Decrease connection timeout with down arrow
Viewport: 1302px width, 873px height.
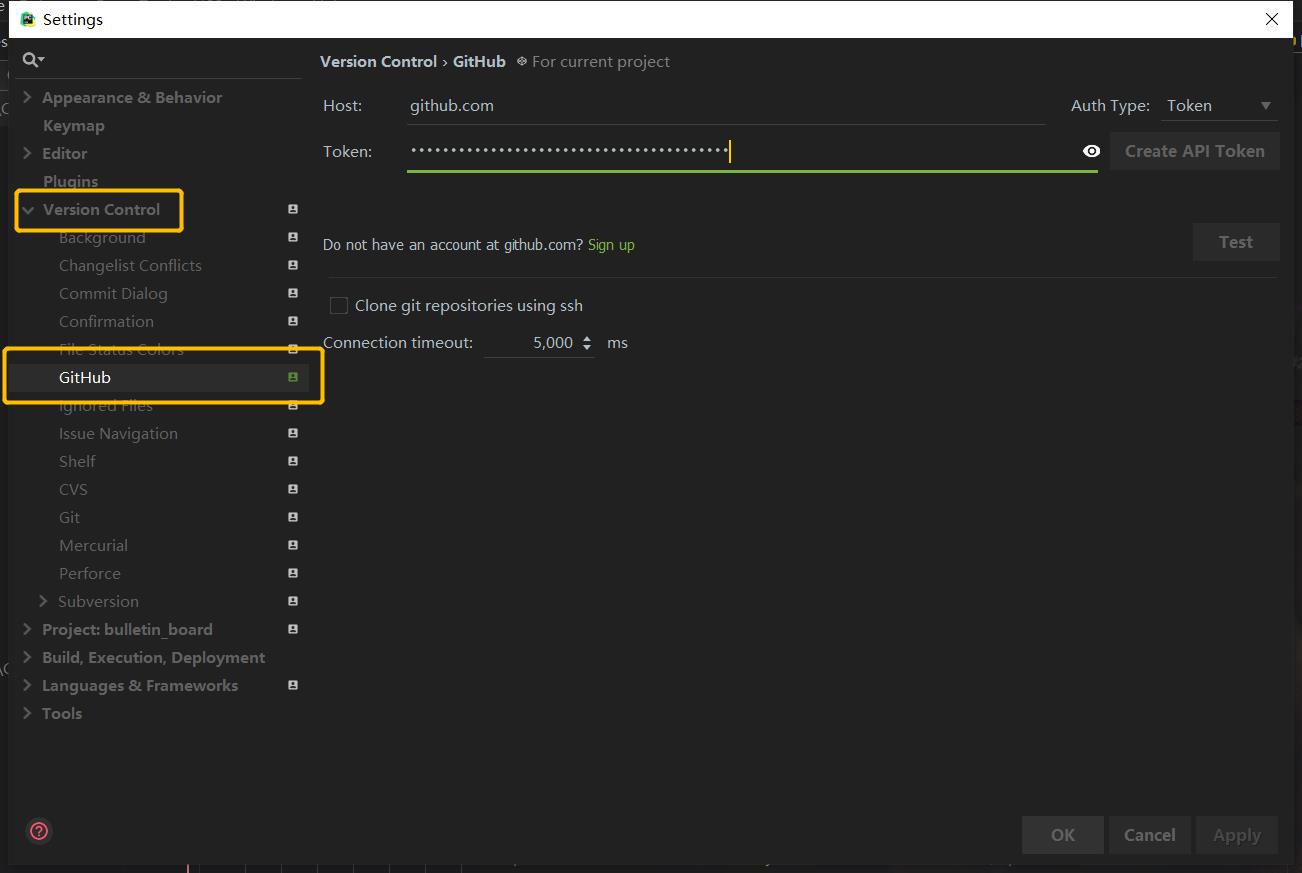click(x=587, y=348)
